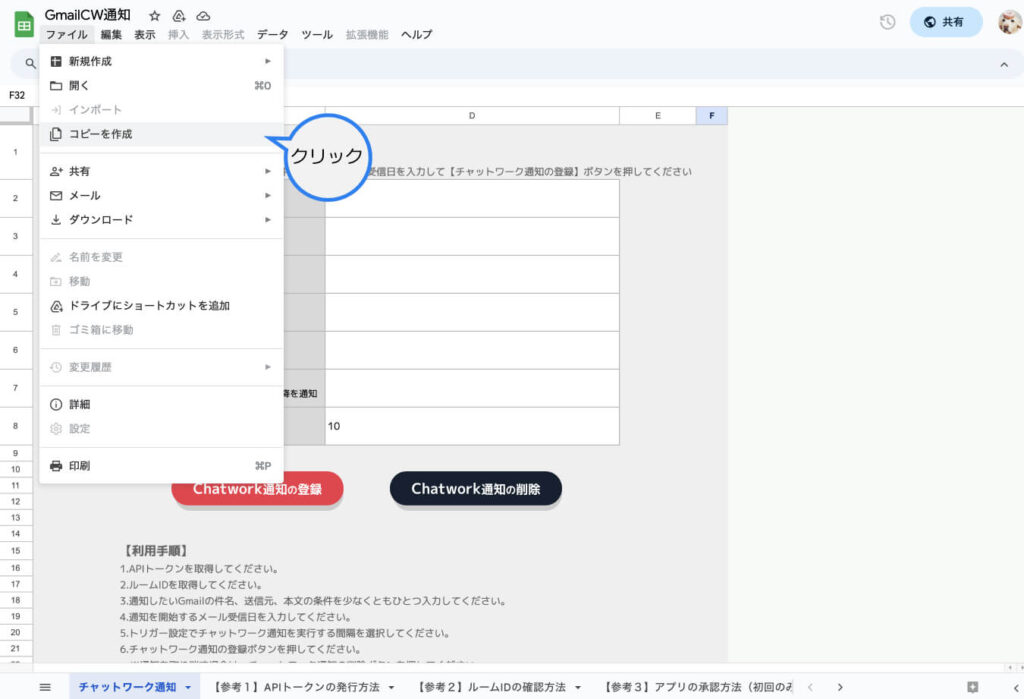Screen dimensions: 1024x699
Task: Open dropdown arrow on 【参考2】 tab
Action: (578, 688)
